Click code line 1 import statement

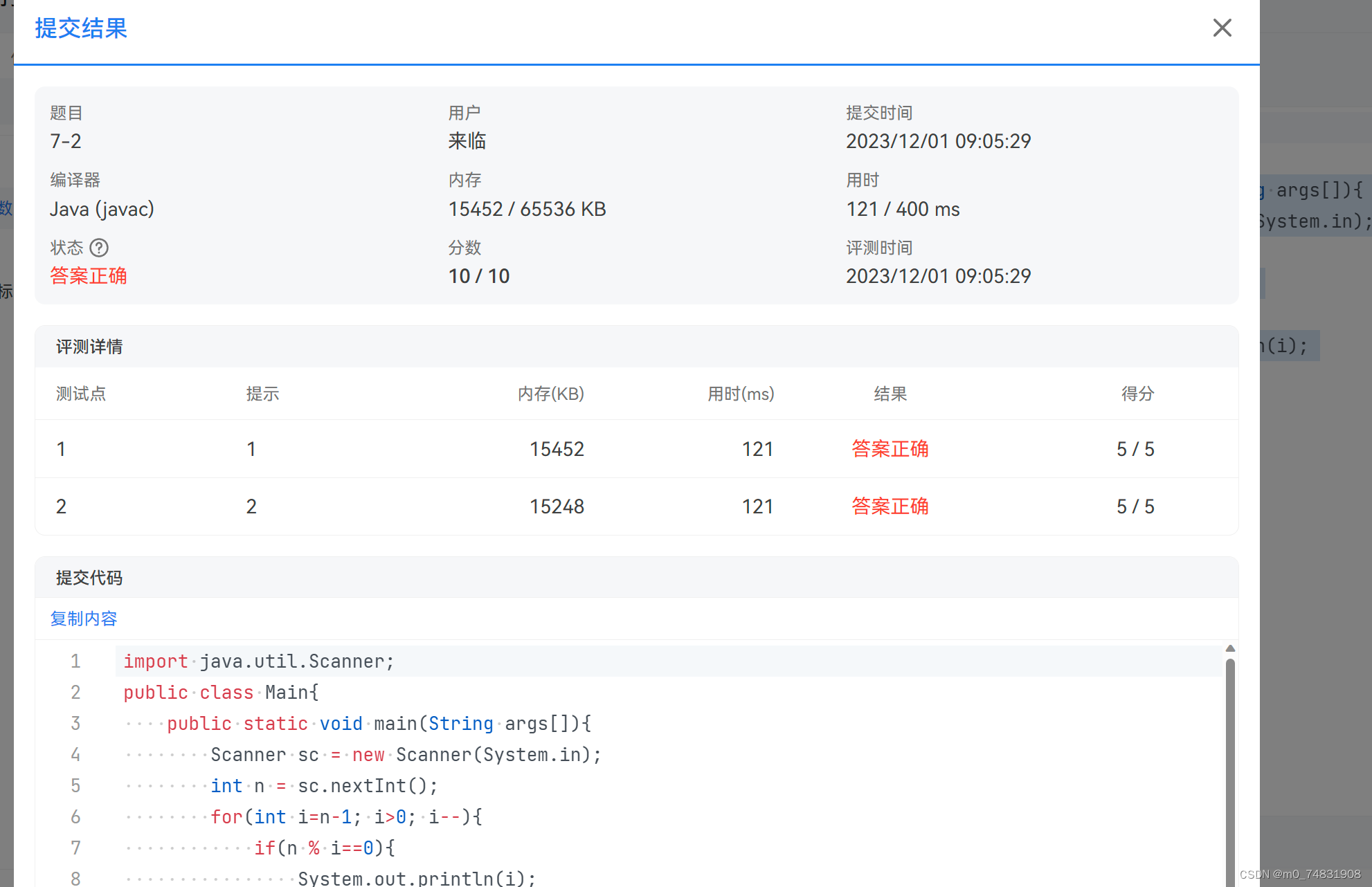coord(259,661)
